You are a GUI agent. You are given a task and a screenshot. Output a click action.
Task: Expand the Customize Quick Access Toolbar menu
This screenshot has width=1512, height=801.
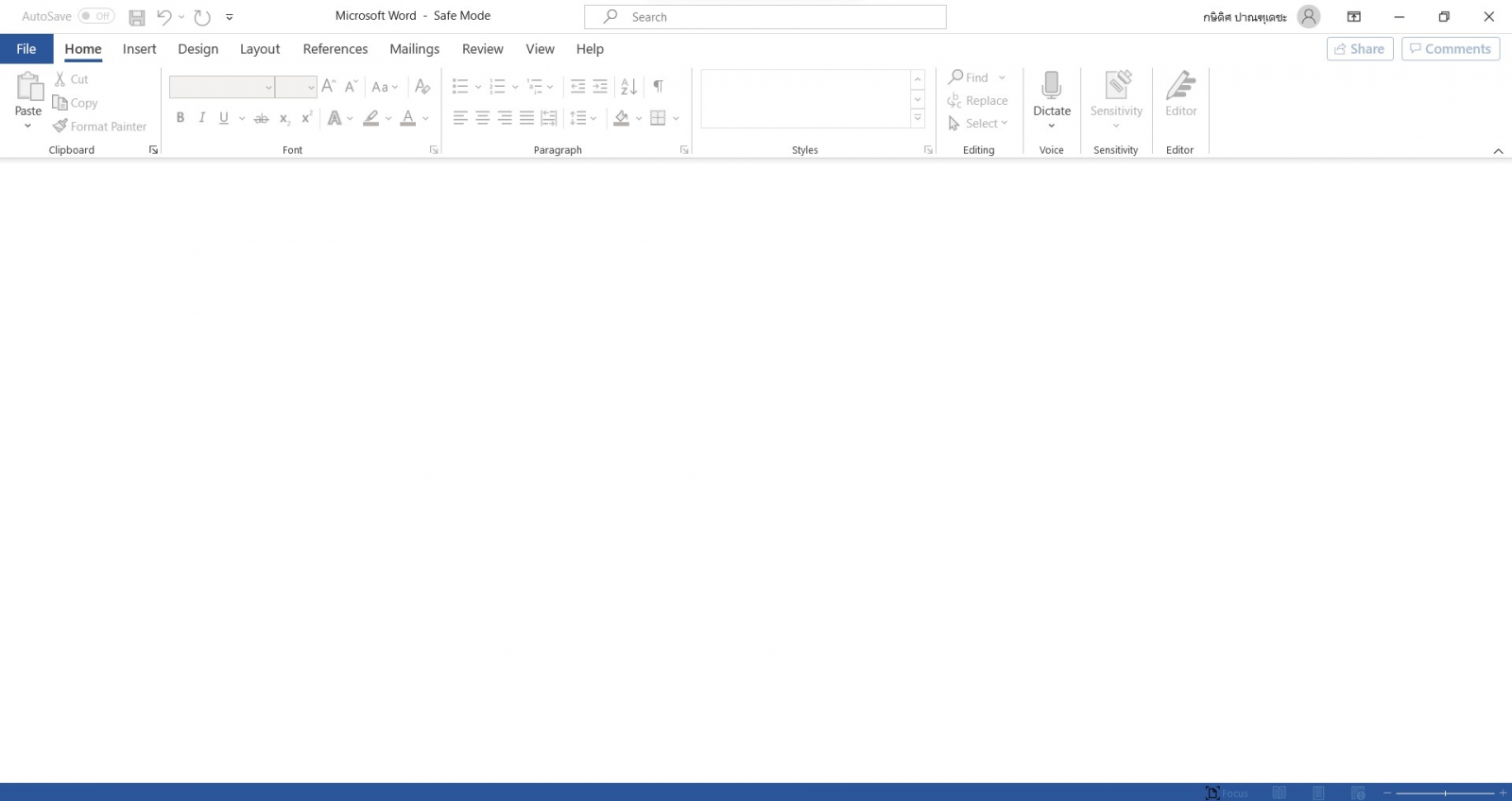pyautogui.click(x=230, y=17)
